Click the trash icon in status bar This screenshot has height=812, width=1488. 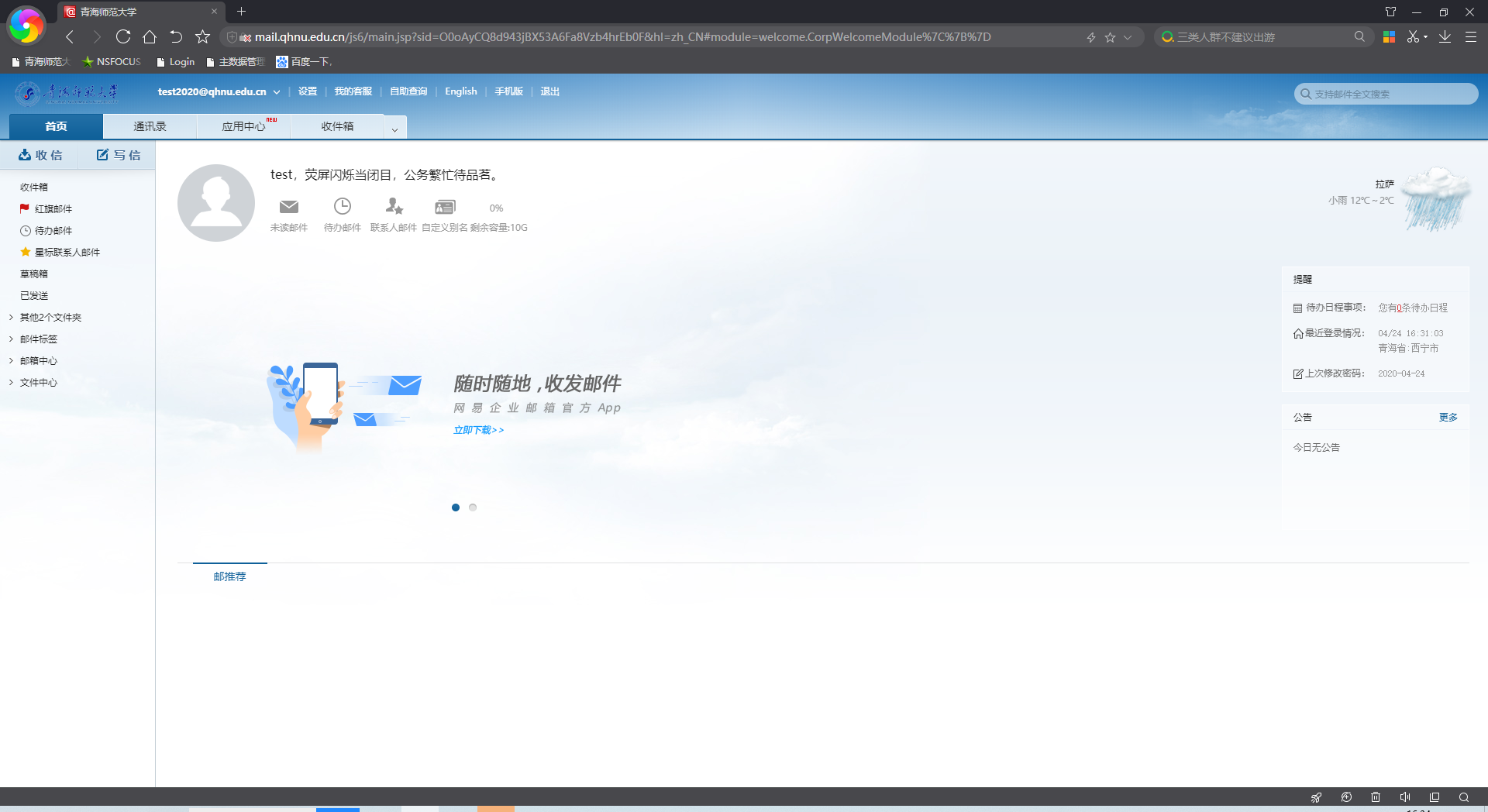(1376, 797)
